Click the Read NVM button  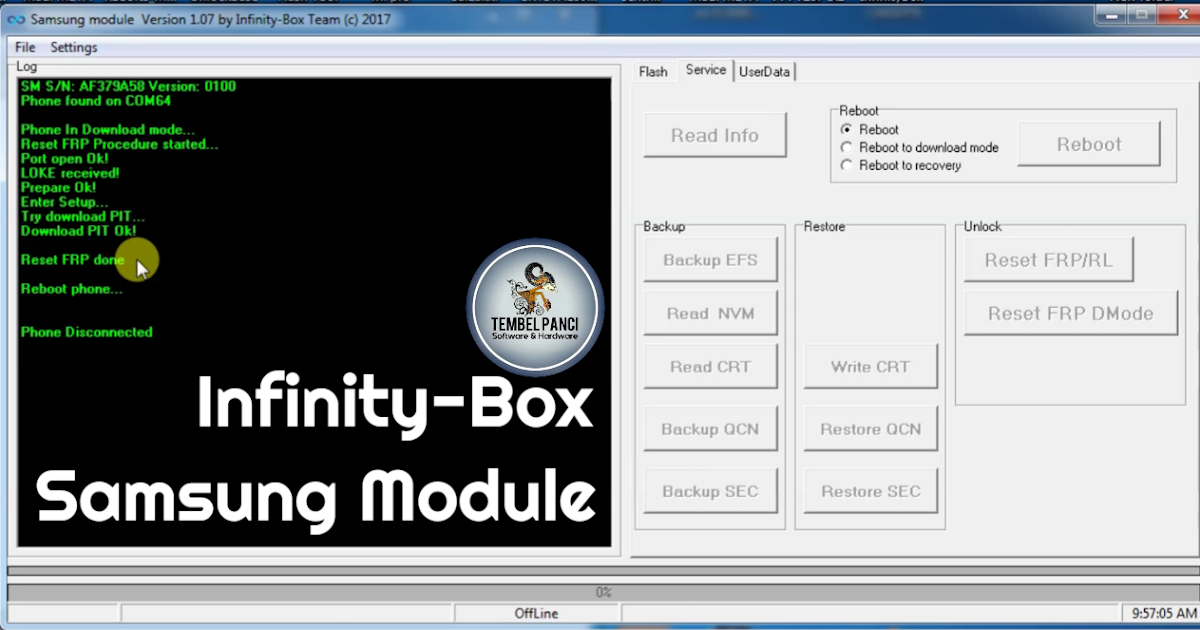(x=711, y=313)
